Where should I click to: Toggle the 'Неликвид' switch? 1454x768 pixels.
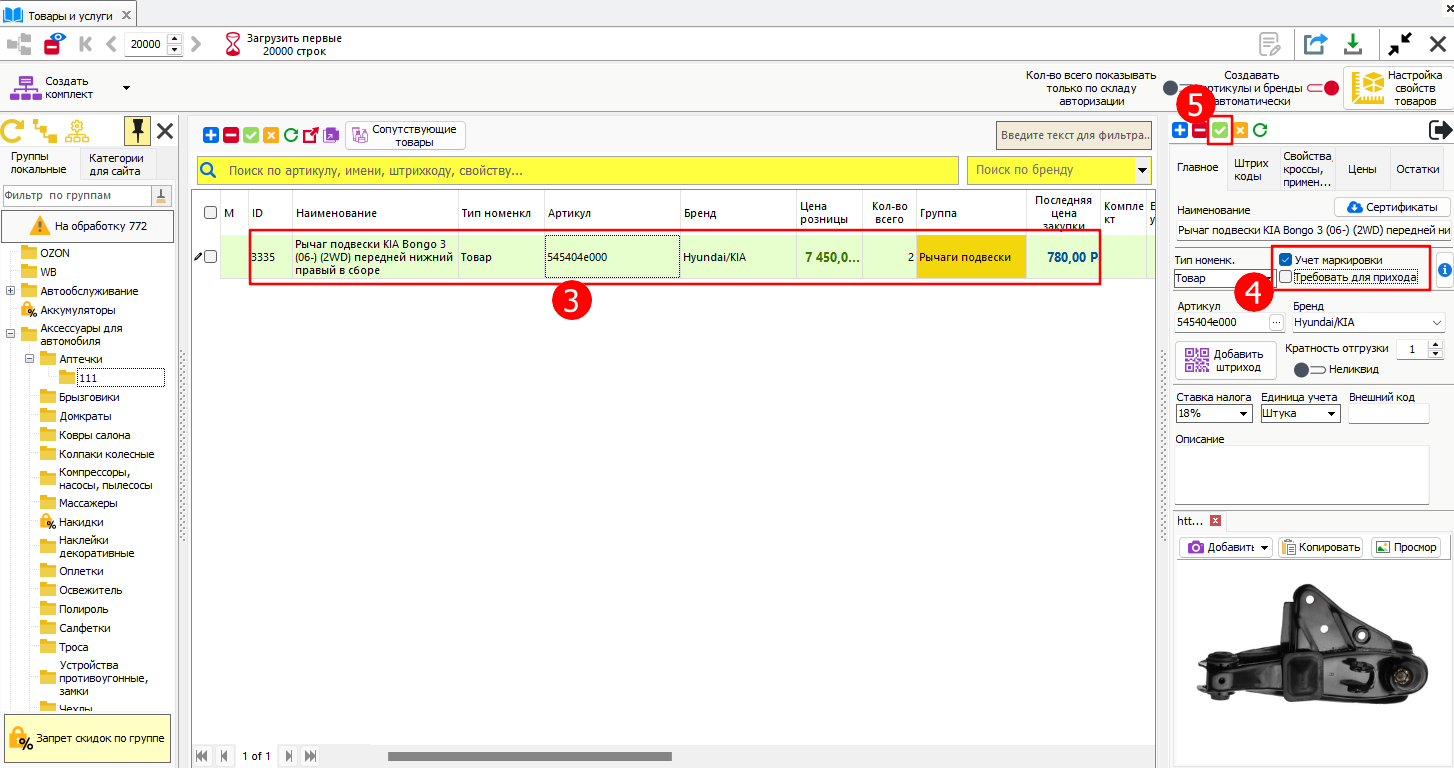1309,370
